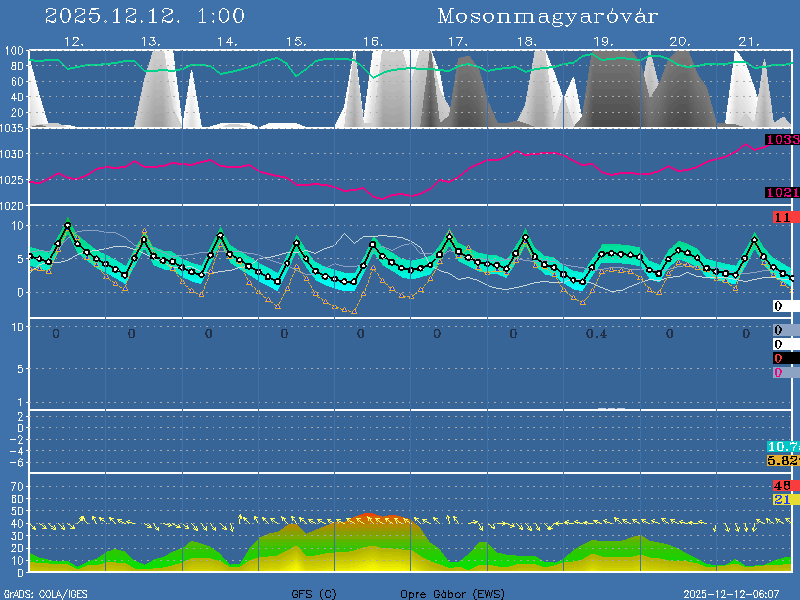Click the orange 5.82 value label

pyautogui.click(x=782, y=460)
